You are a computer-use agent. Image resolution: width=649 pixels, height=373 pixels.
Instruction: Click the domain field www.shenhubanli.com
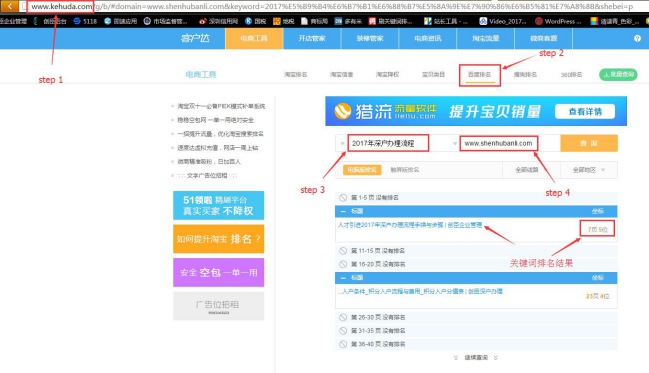pyautogui.click(x=499, y=143)
